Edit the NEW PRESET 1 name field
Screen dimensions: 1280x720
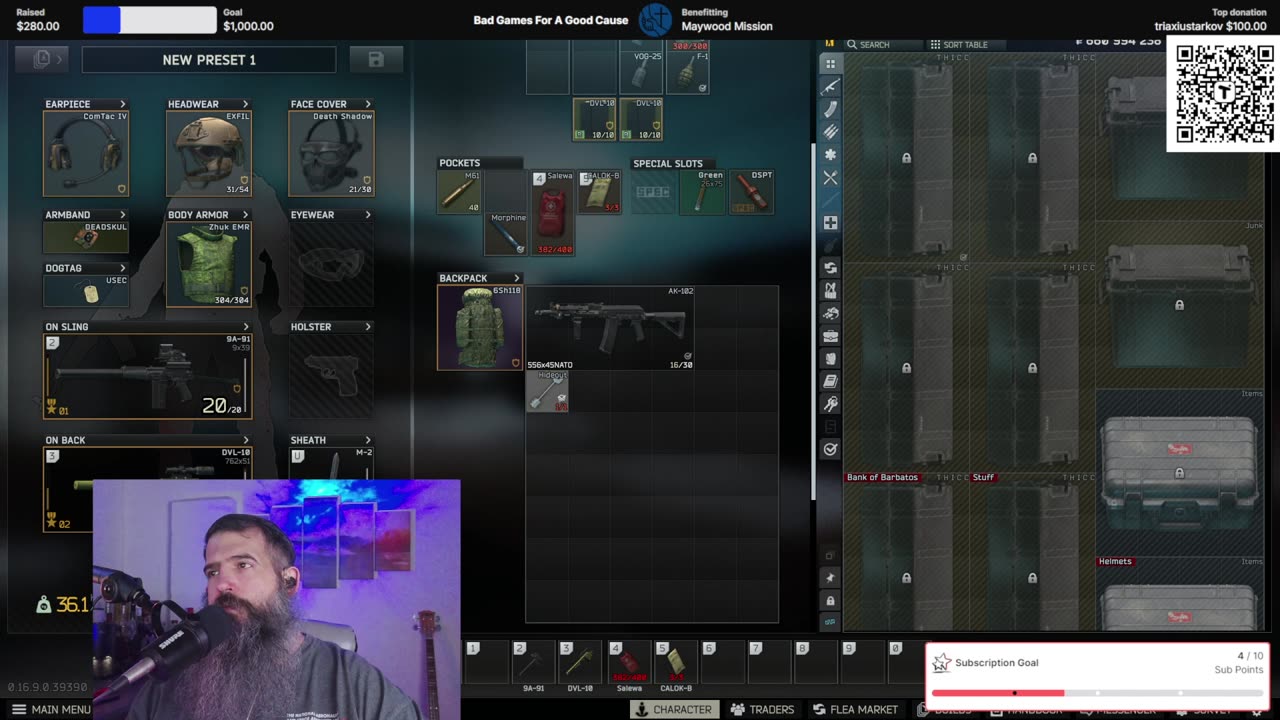pyautogui.click(x=209, y=60)
